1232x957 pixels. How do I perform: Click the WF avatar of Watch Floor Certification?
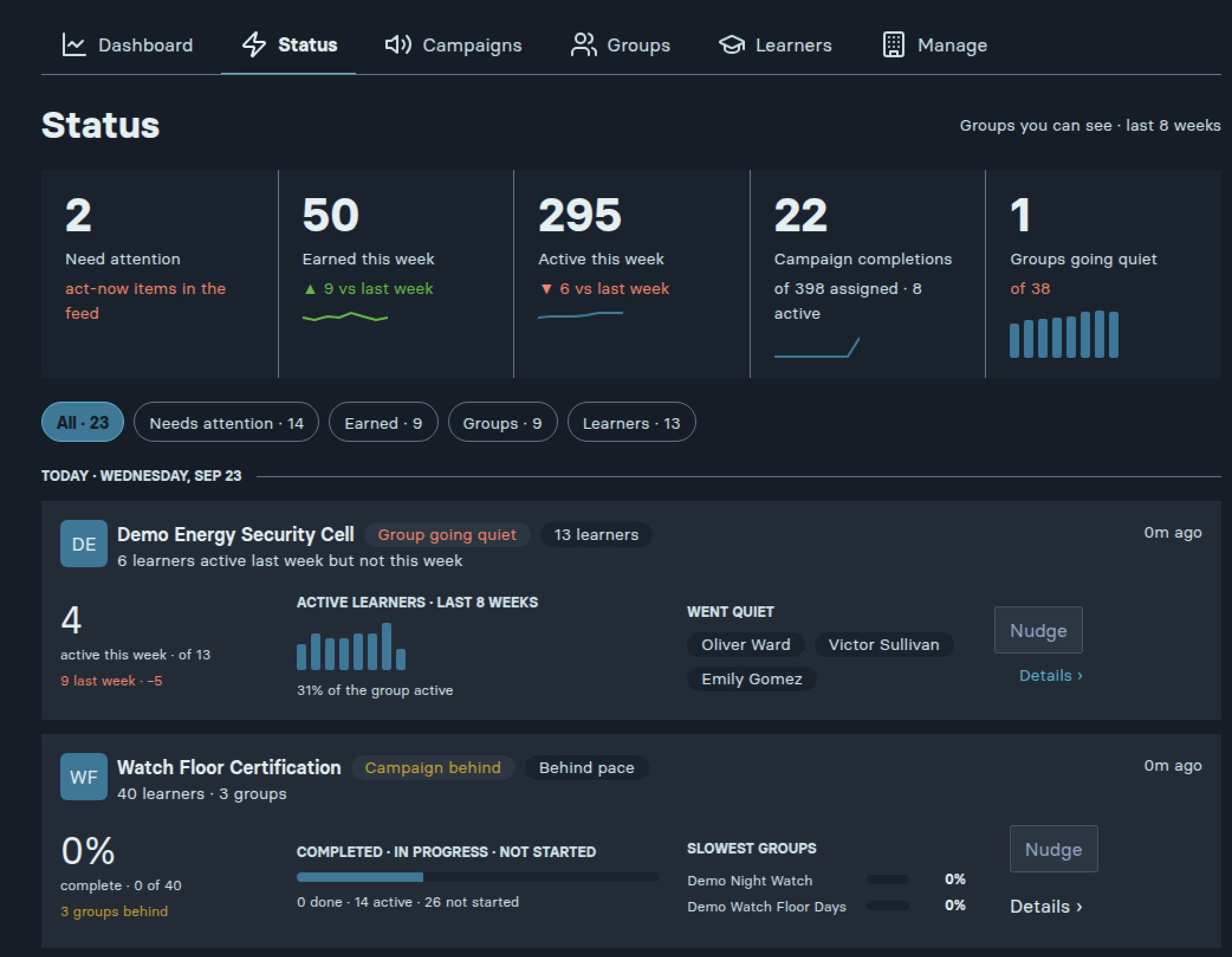84,777
